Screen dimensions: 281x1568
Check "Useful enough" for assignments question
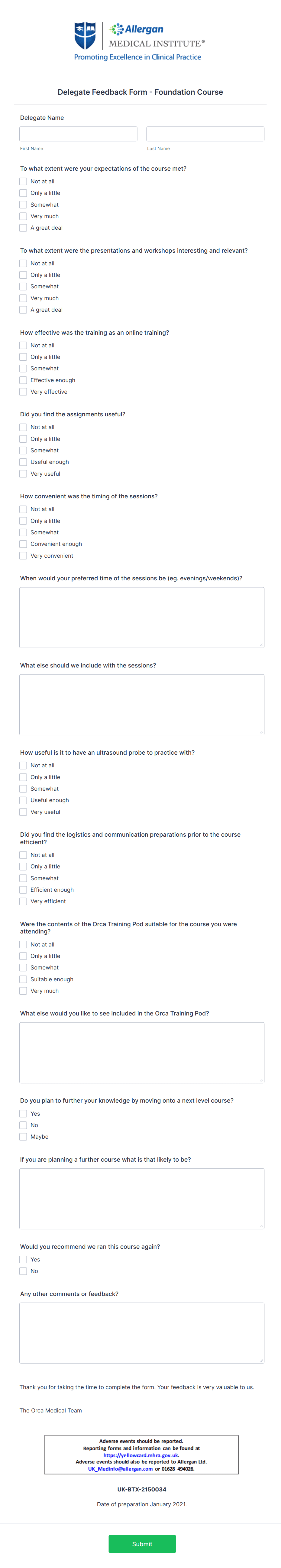click(x=22, y=461)
